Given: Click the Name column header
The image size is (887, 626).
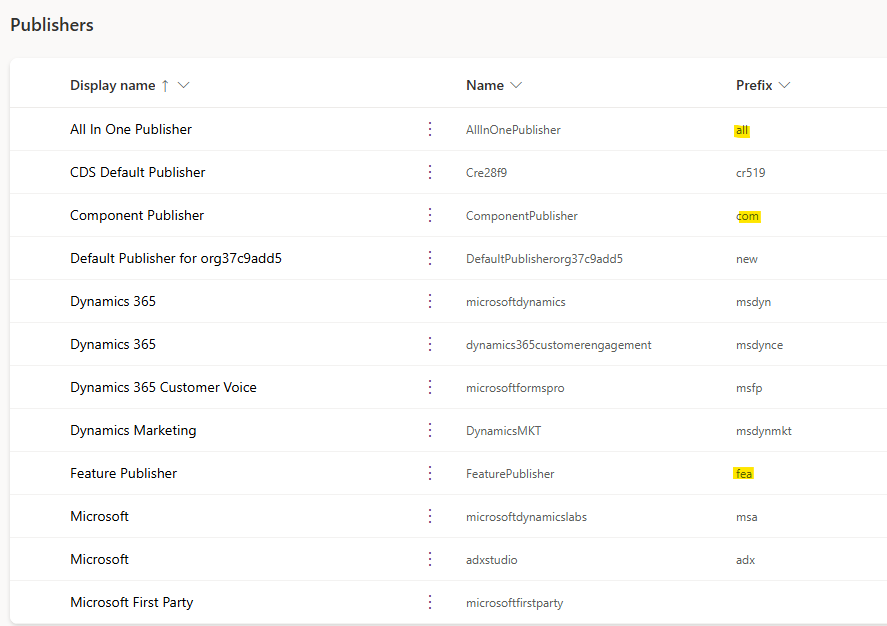Looking at the screenshot, I should (x=485, y=85).
